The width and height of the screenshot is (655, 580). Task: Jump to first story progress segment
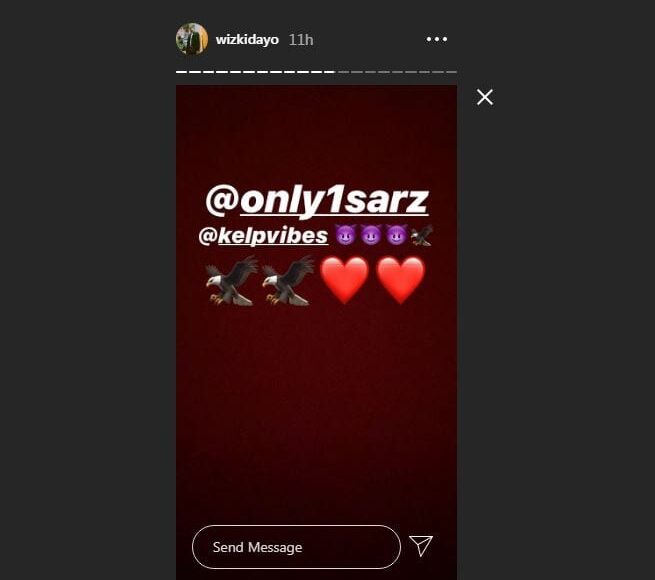[181, 72]
